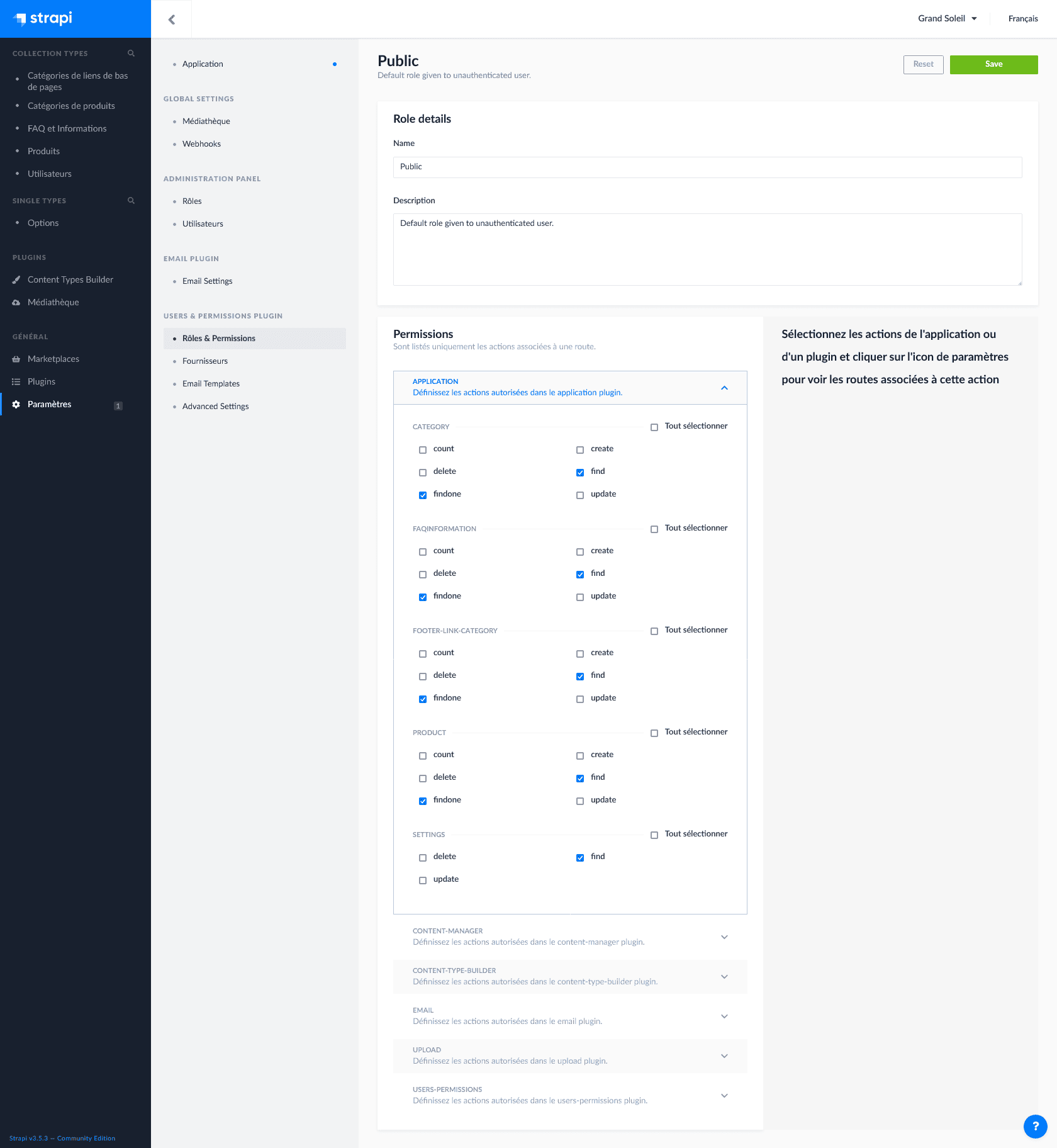1057x1148 pixels.
Task: Open FAQ et Informations collection
Action: click(67, 128)
